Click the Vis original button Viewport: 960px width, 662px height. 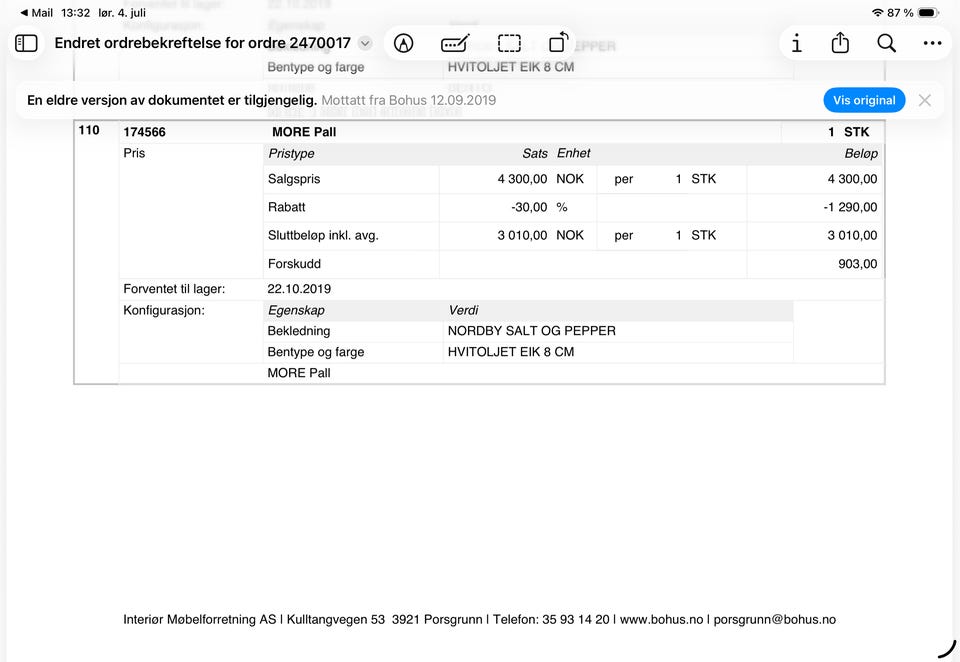click(864, 100)
